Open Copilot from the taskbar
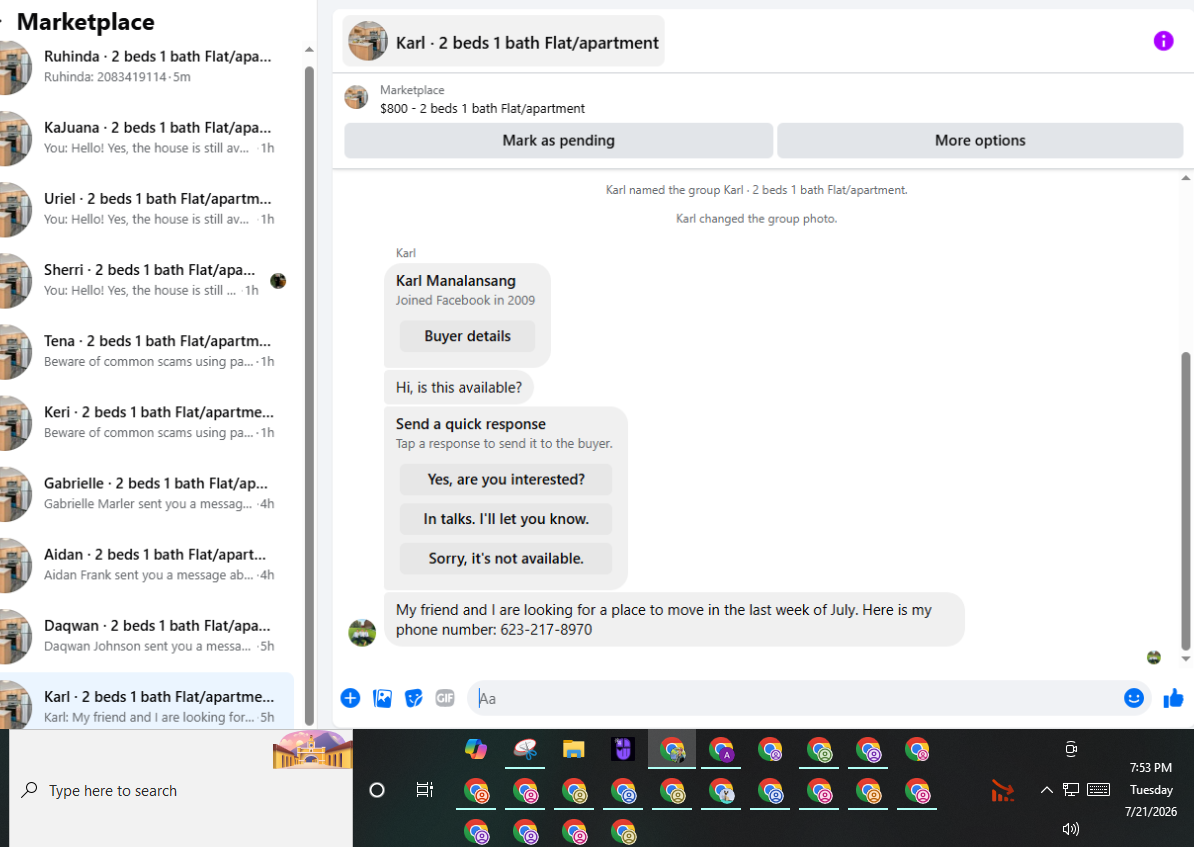 tap(476, 750)
